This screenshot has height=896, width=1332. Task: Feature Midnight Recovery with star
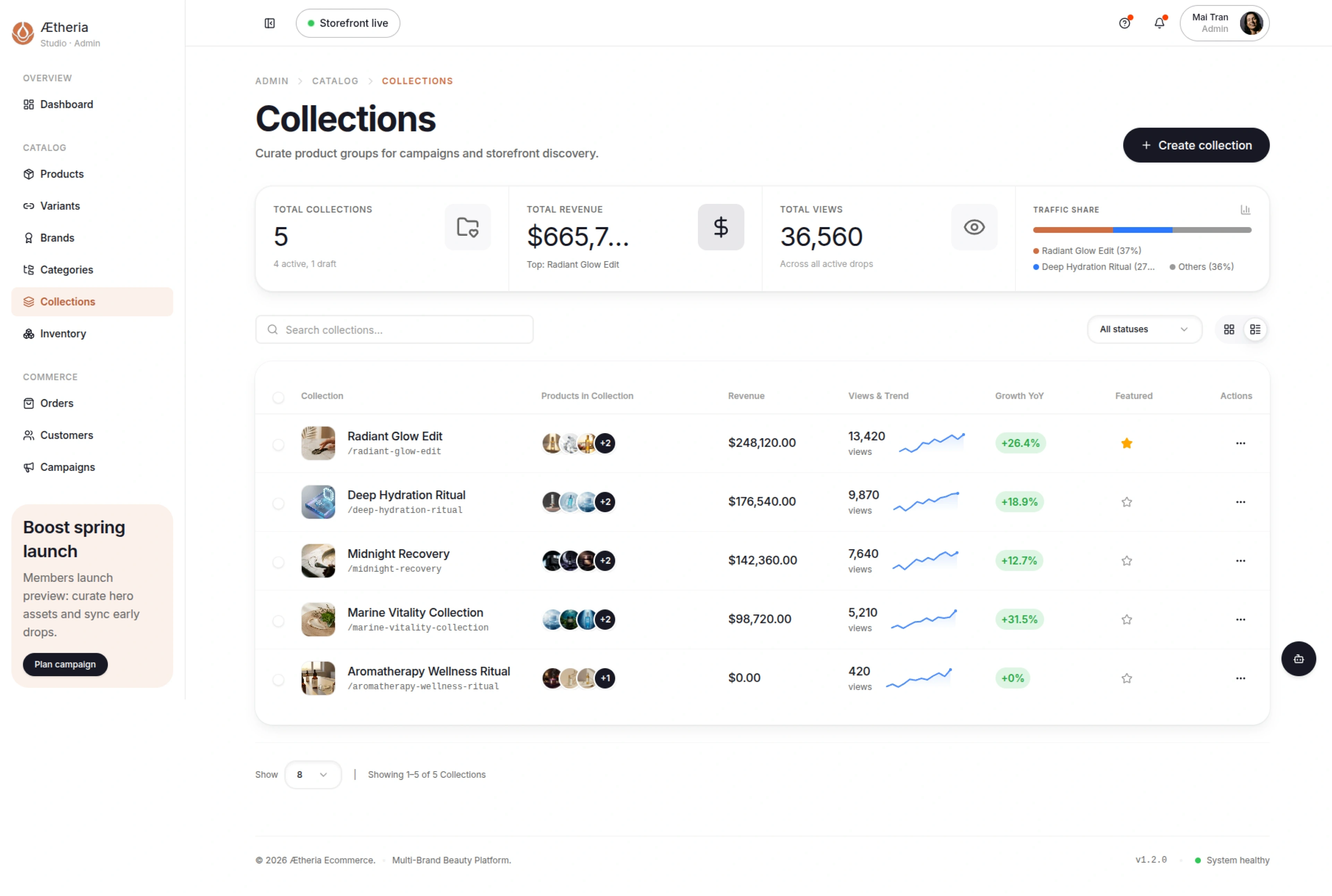coord(1126,561)
